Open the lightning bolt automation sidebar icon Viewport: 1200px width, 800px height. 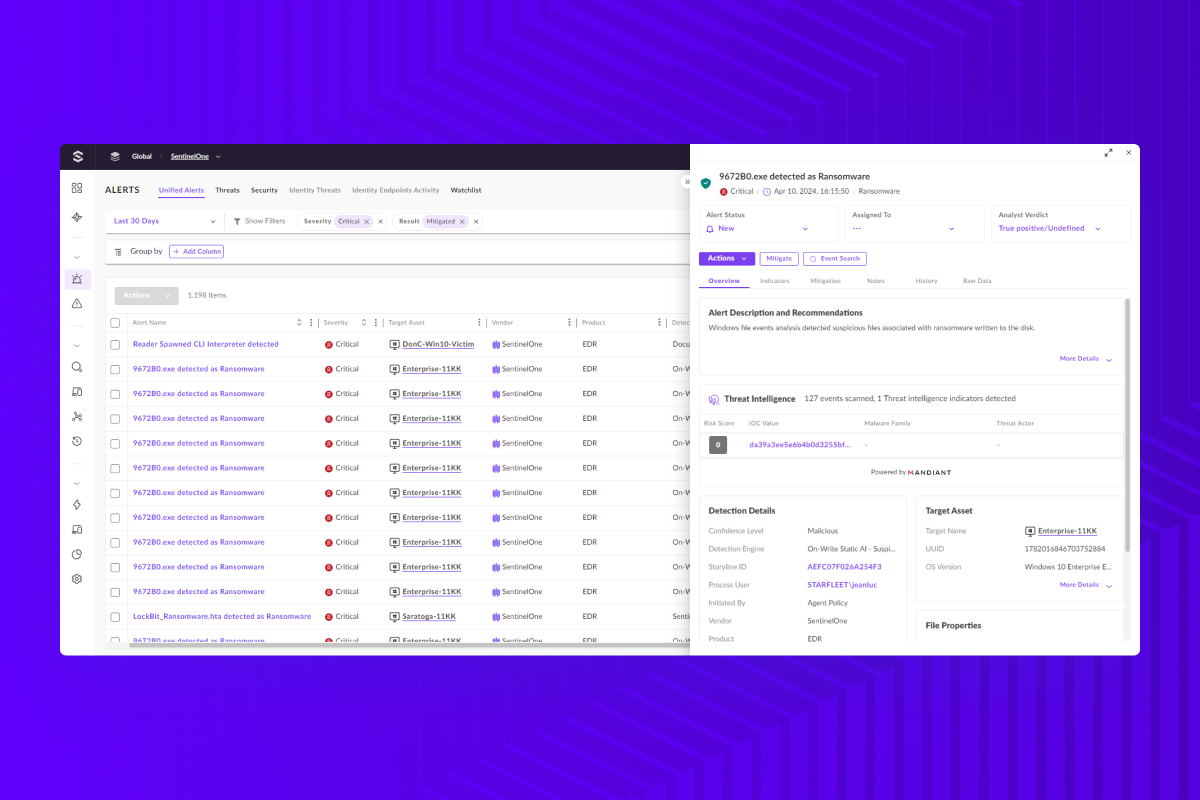tap(77, 505)
